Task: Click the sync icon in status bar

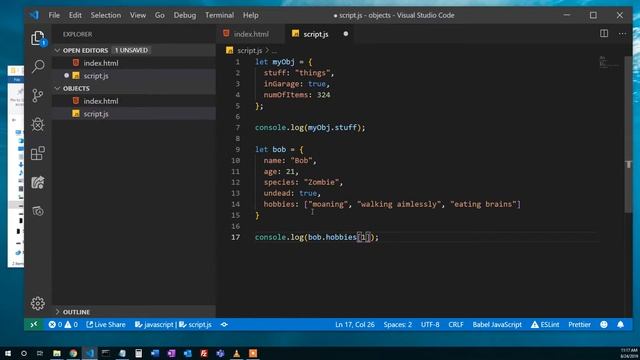Action: pos(224,324)
